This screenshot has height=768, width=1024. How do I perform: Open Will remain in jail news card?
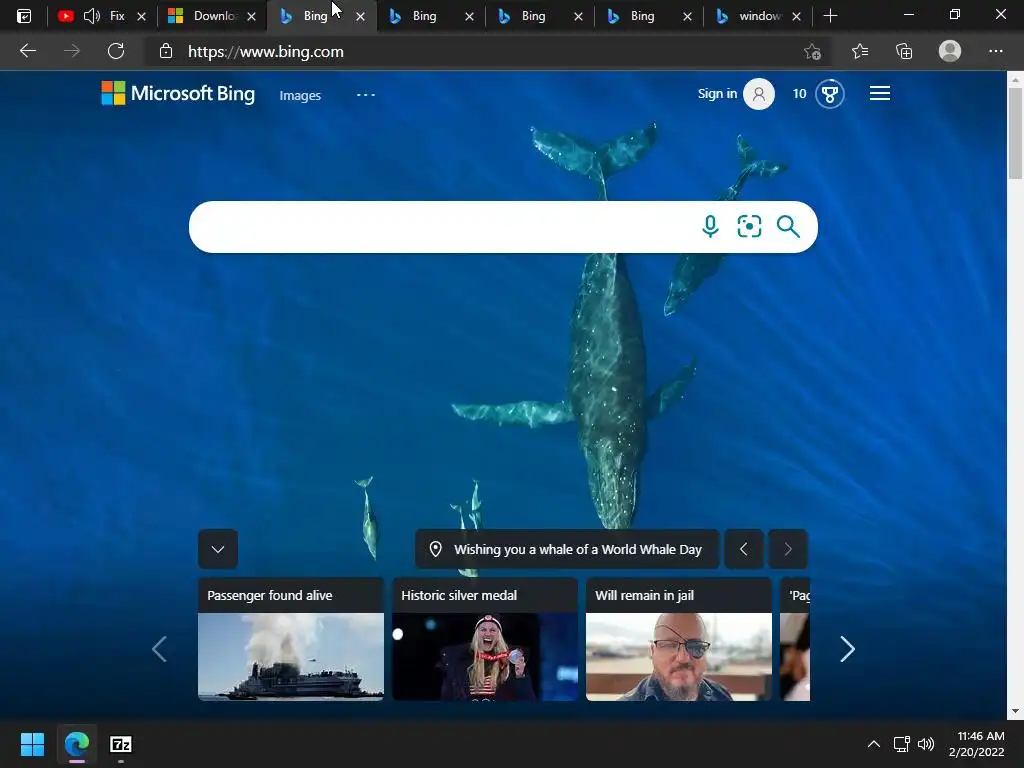679,639
